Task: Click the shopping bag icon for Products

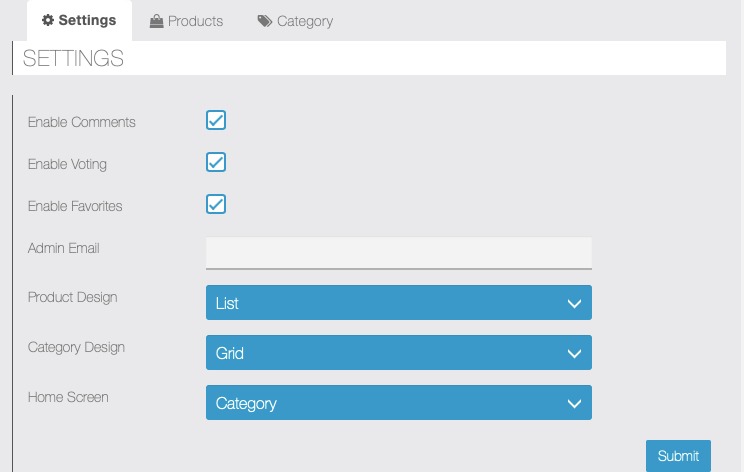Action: coord(156,21)
